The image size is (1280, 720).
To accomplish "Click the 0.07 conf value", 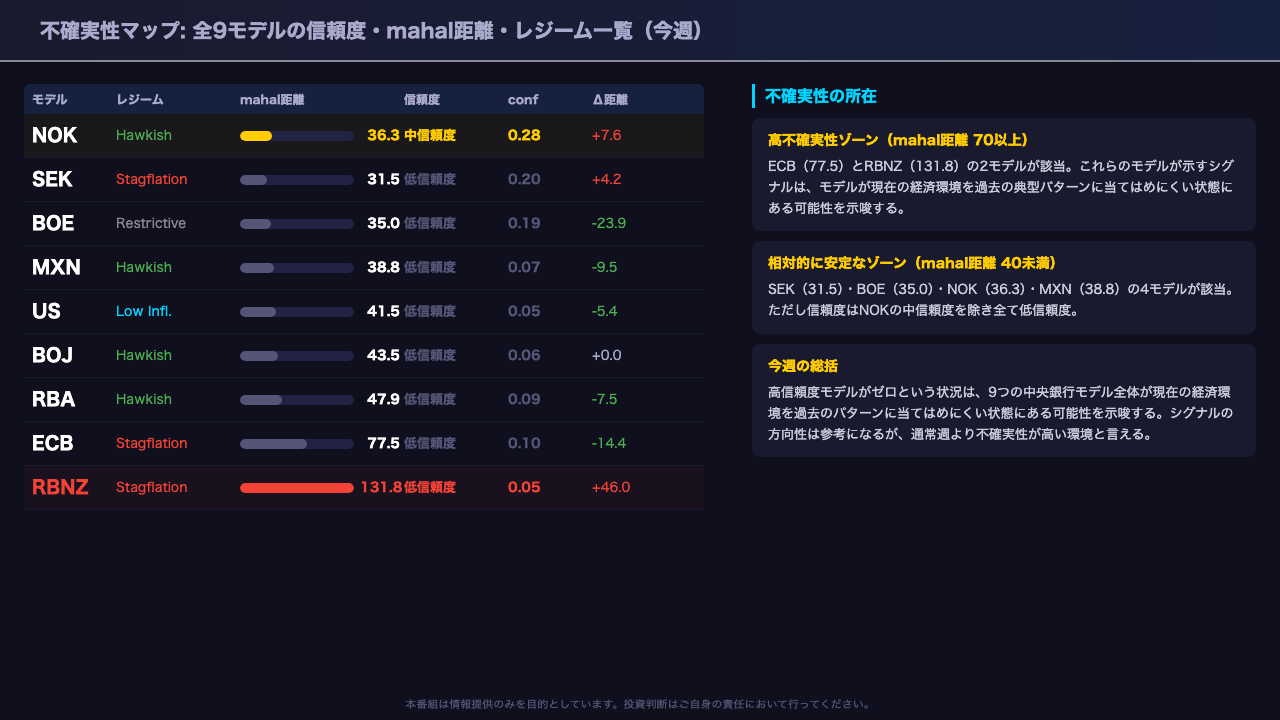I will [x=524, y=267].
